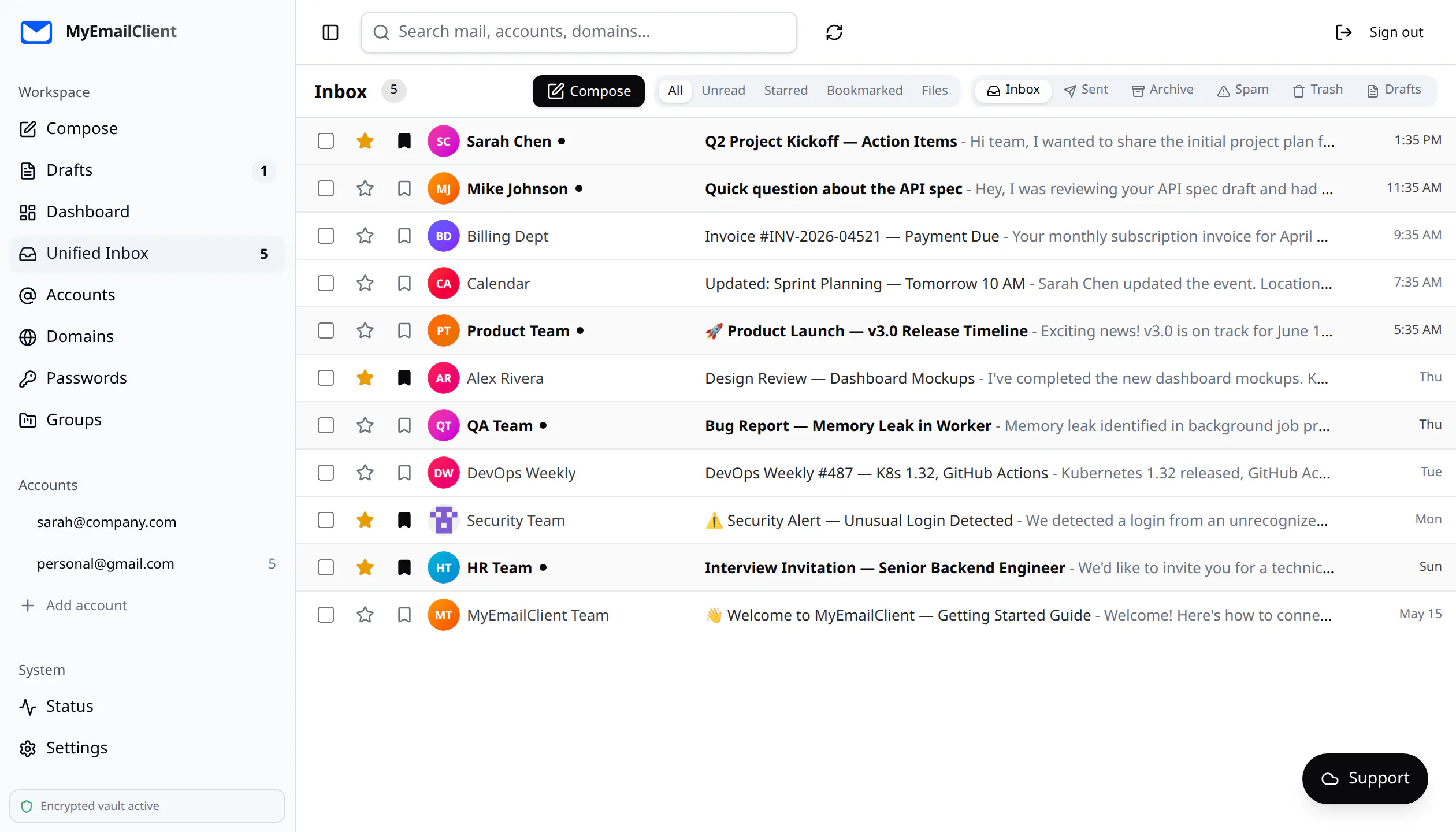Click the sign out arrow icon
Image resolution: width=1456 pixels, height=832 pixels.
pos(1344,32)
